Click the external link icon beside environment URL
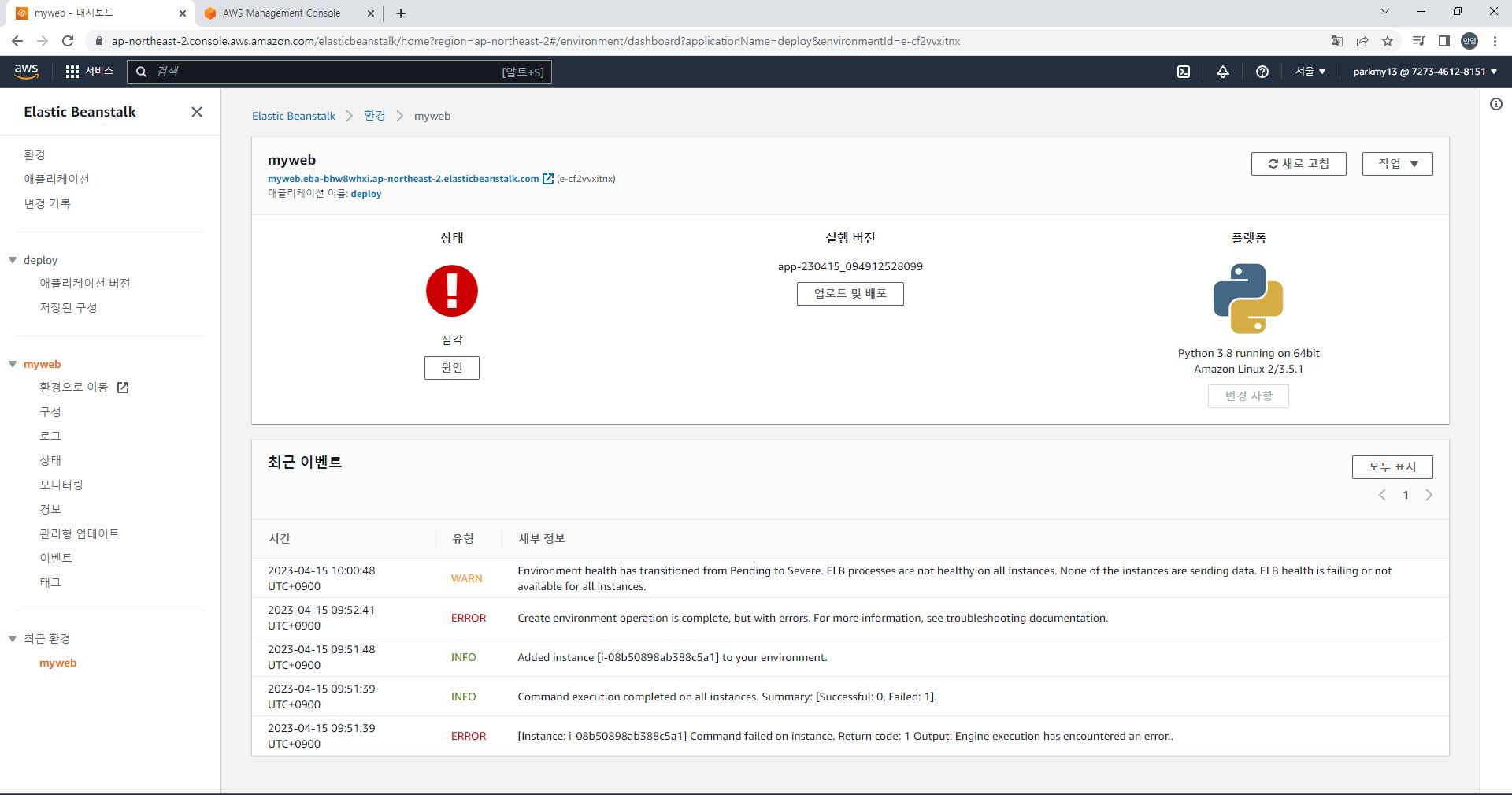 (548, 179)
